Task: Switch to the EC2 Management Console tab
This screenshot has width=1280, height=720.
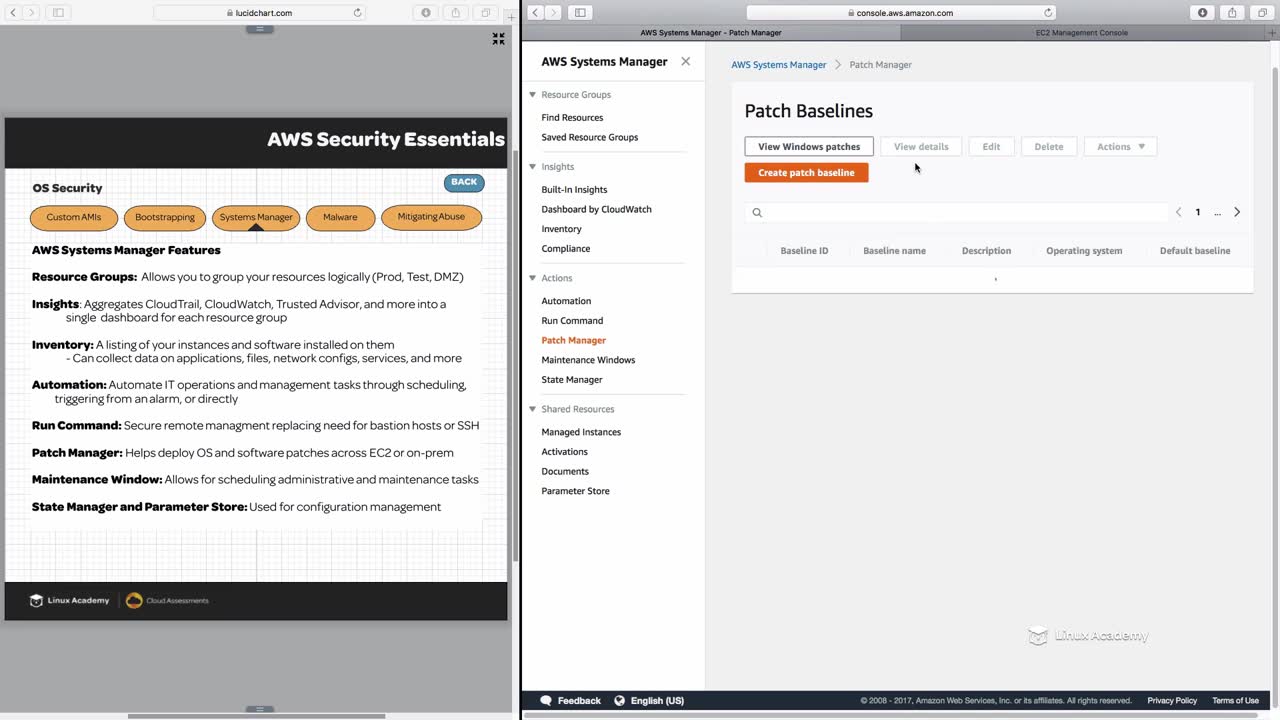Action: pos(1082,32)
